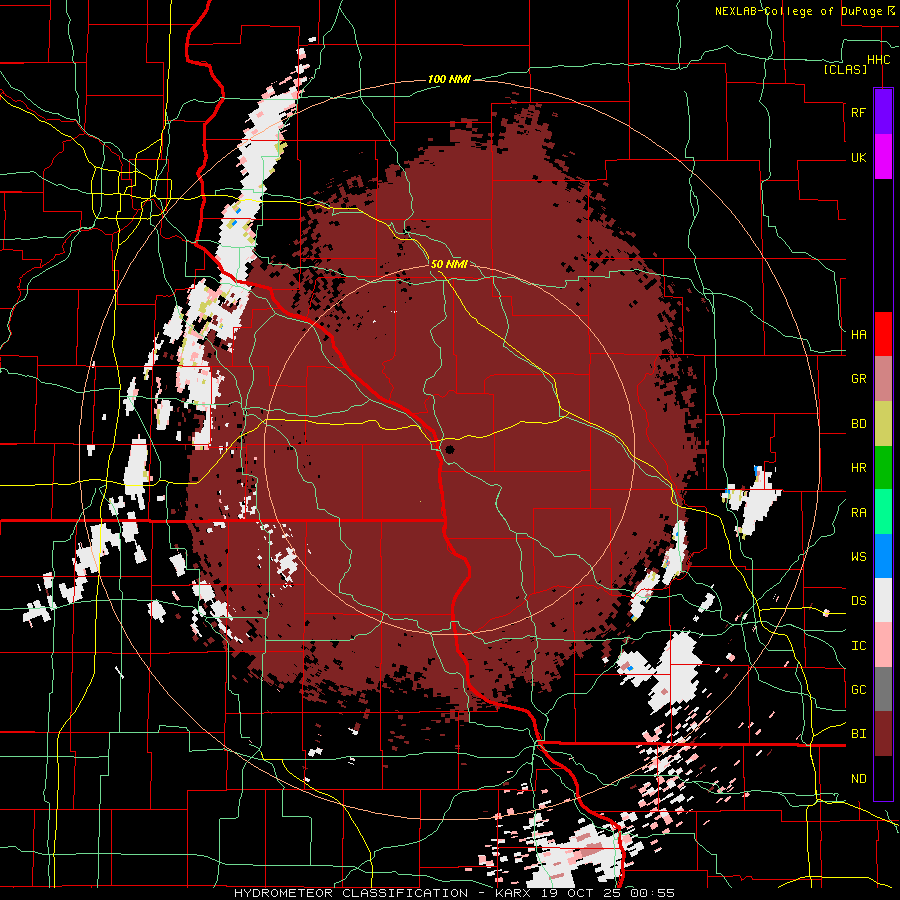Screen dimensions: 900x900
Task: Click the 19 OCT 25 date stamp
Action: coord(582,893)
